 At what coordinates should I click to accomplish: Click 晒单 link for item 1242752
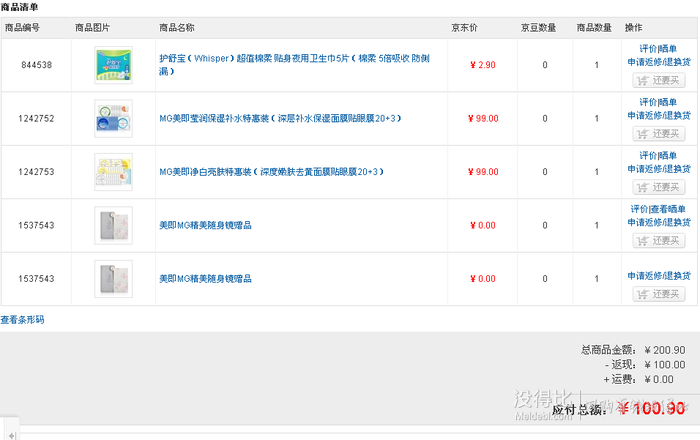[668, 102]
